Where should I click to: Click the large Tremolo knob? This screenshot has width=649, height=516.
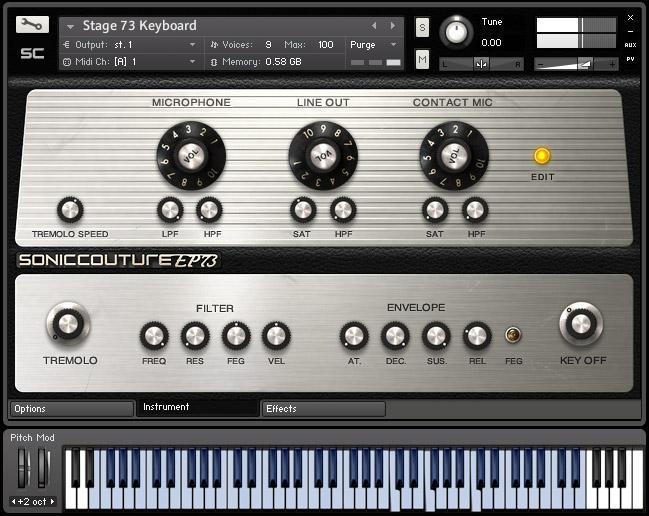[68, 324]
